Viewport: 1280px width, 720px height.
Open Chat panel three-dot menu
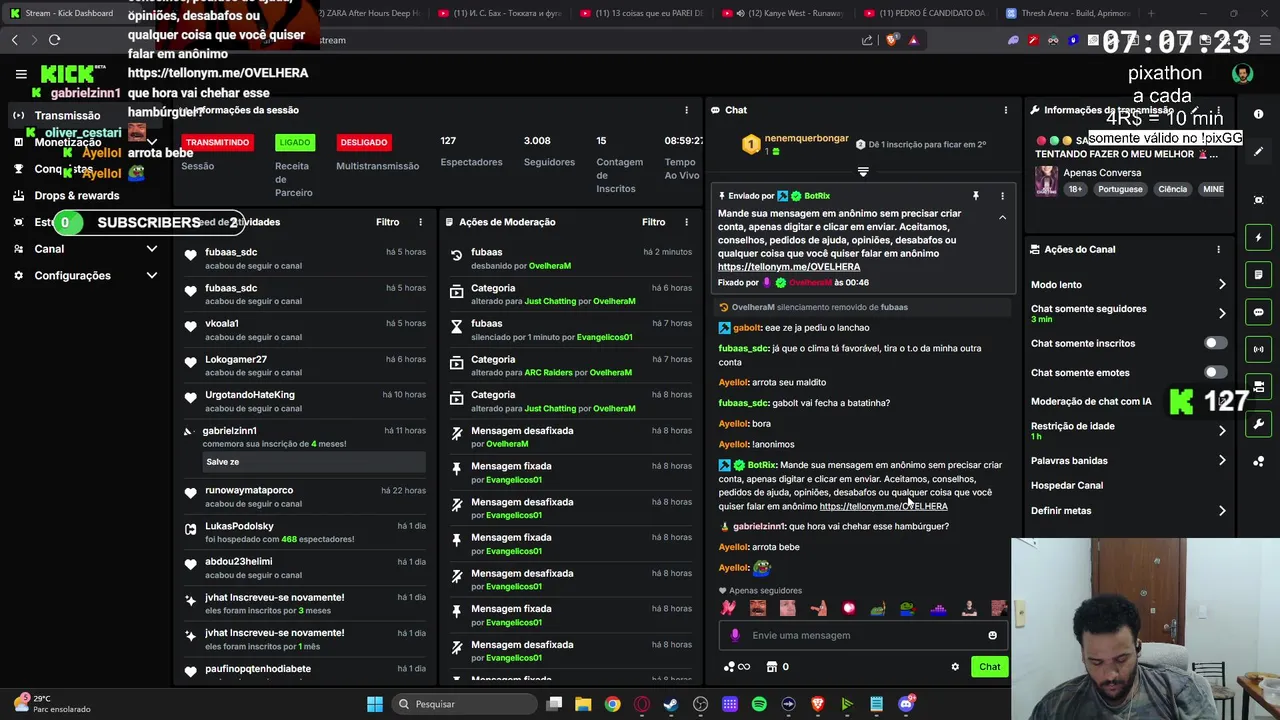click(x=1006, y=110)
